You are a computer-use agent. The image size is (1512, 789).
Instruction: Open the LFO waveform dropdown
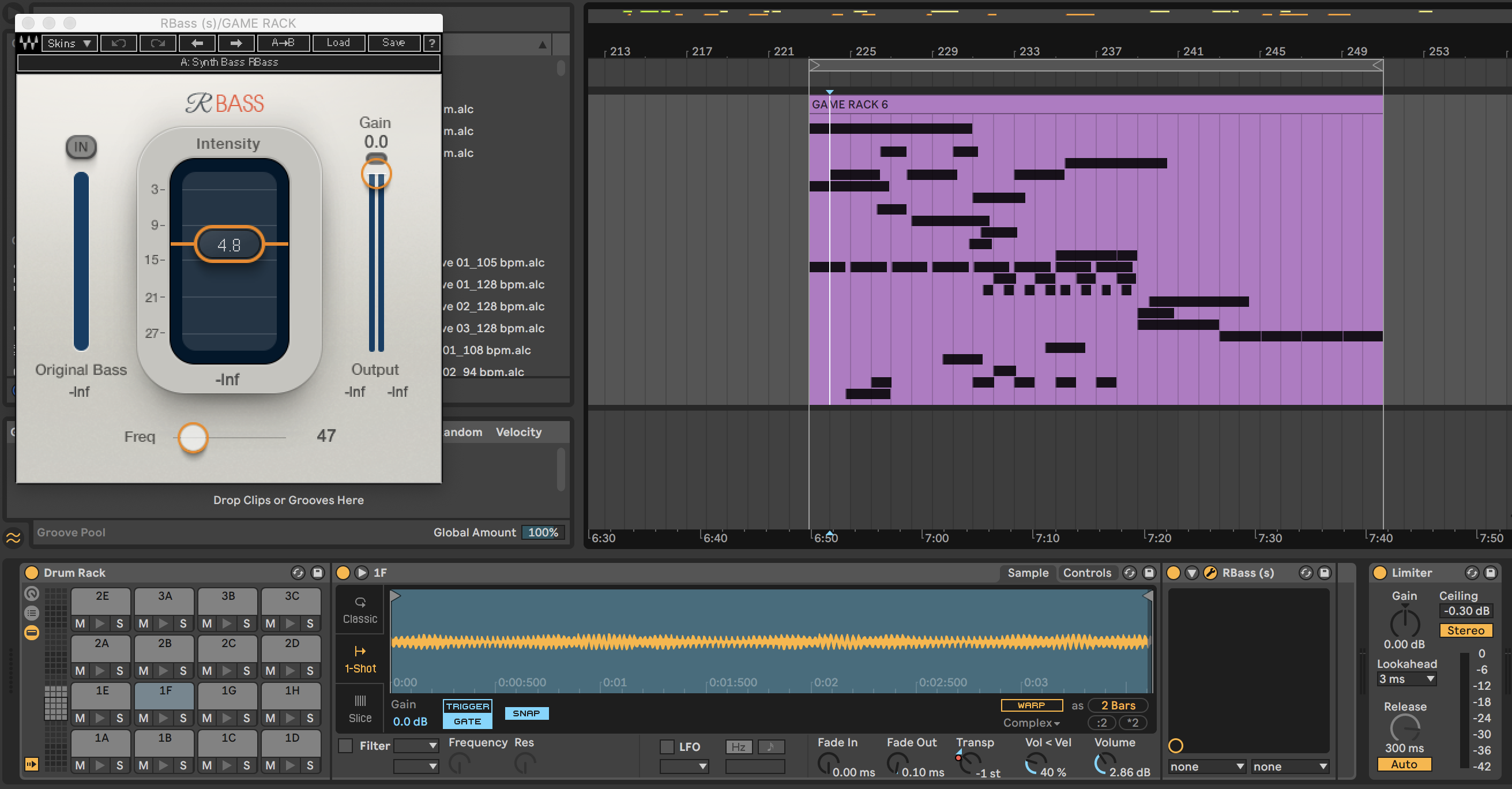click(x=684, y=766)
